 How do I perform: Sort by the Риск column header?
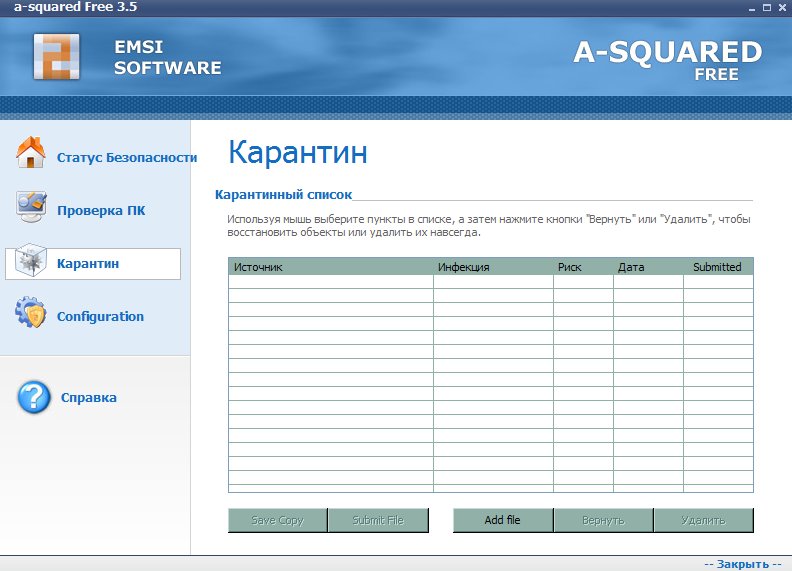(x=583, y=267)
